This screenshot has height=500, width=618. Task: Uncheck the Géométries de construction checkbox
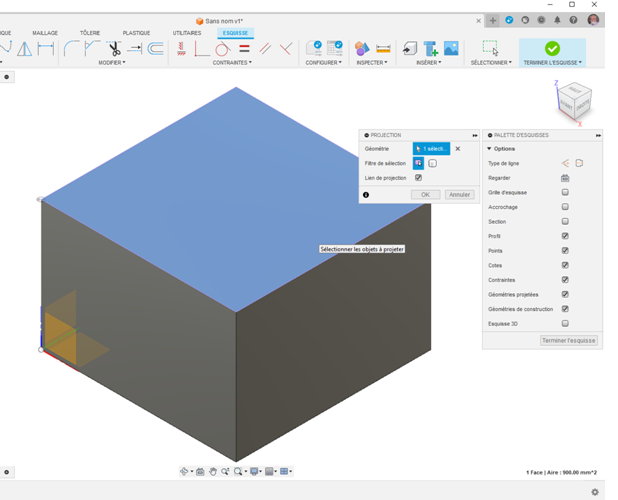coord(565,309)
